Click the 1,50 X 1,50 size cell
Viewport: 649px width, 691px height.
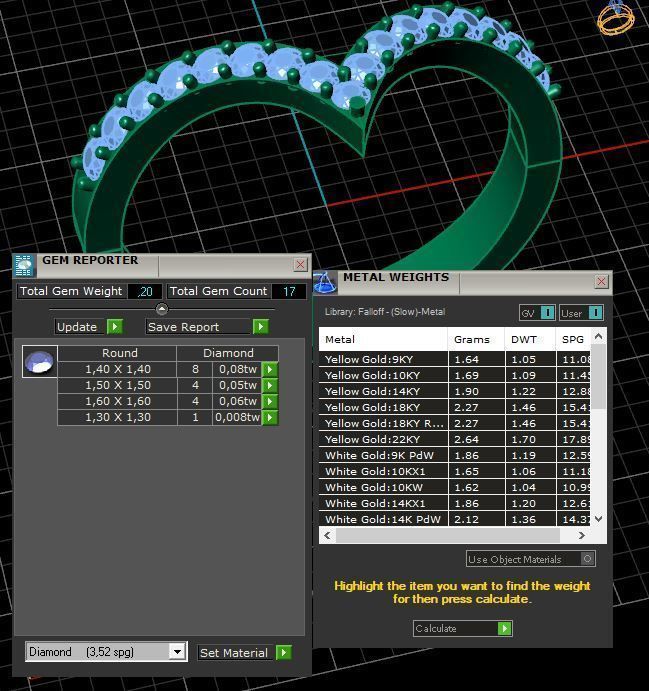pyautogui.click(x=118, y=385)
